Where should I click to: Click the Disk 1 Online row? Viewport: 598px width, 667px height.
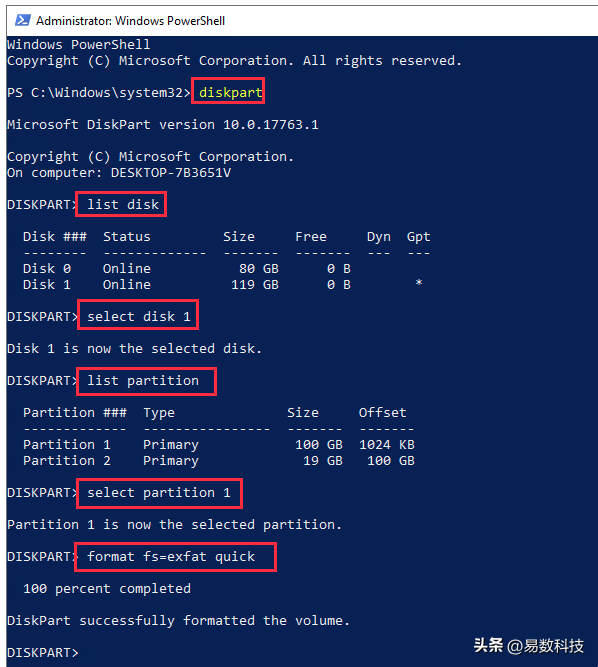[222, 285]
